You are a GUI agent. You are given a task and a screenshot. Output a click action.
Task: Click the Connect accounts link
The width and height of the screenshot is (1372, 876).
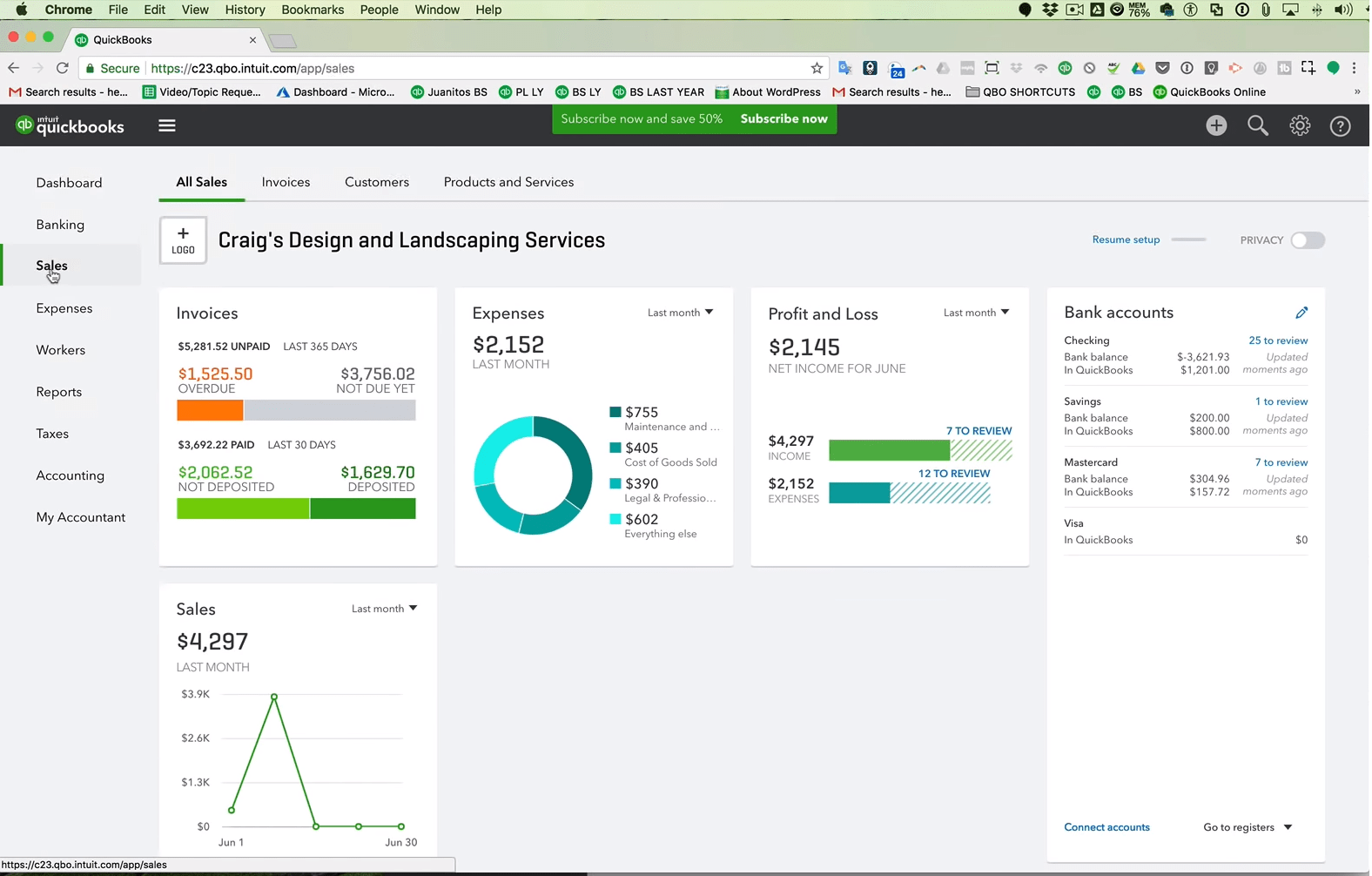(x=1106, y=827)
